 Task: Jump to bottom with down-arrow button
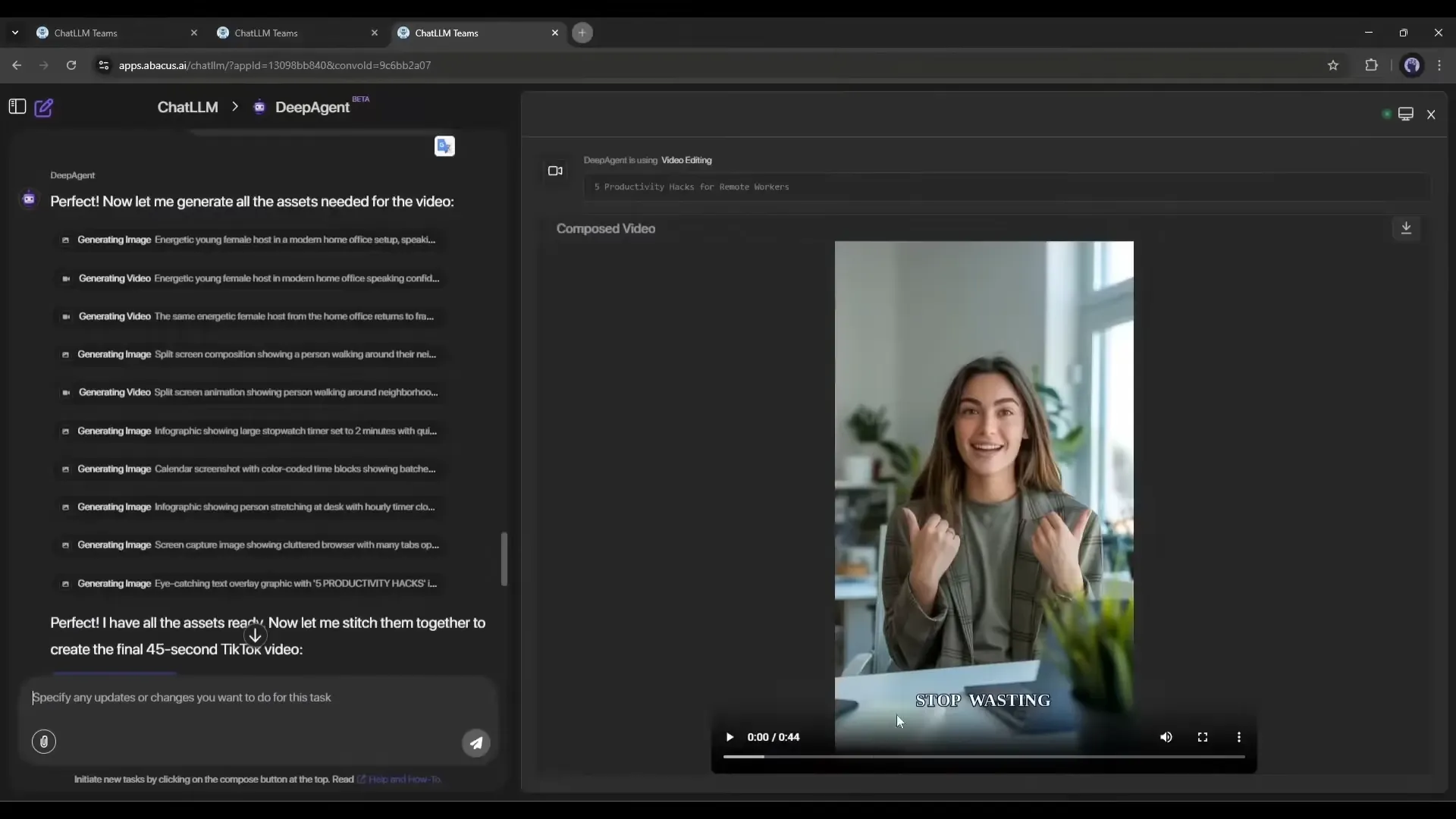(256, 635)
